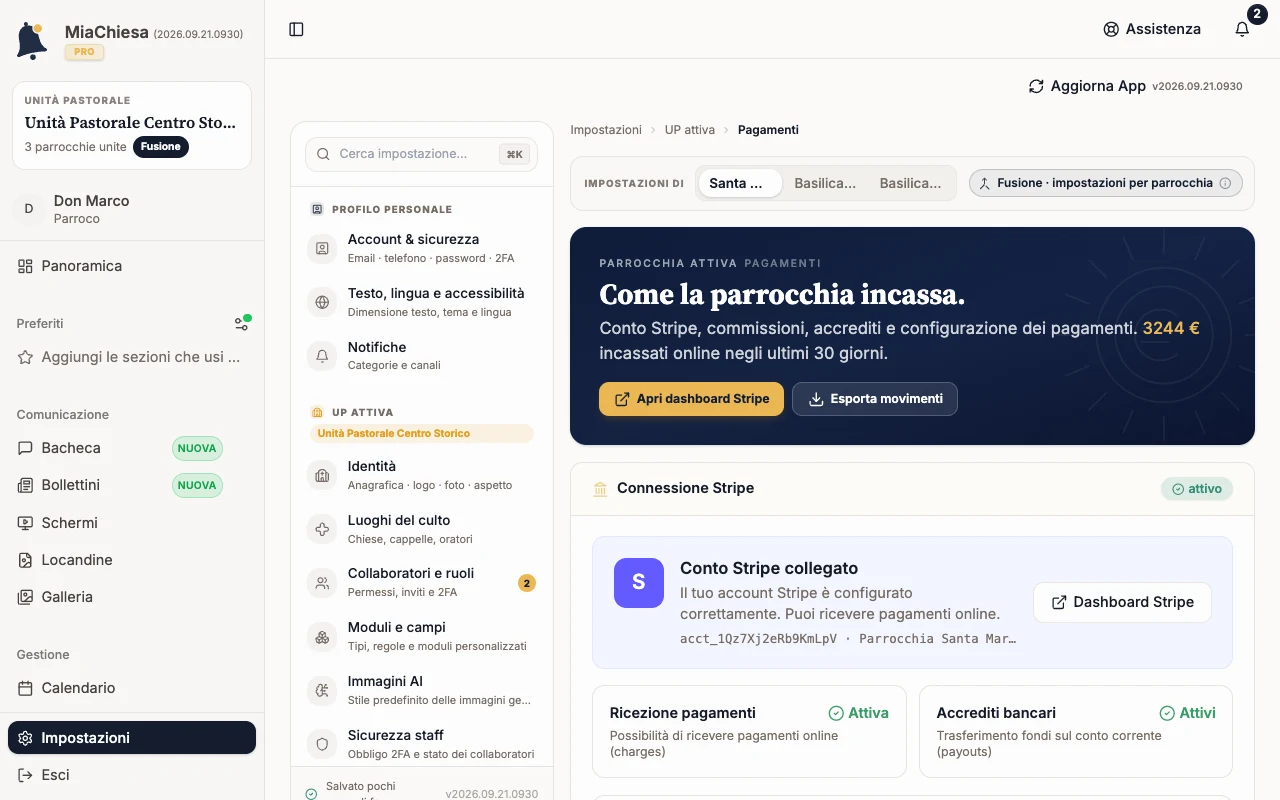This screenshot has width=1280, height=800.
Task: Click the Sicurezza staff shield icon
Action: (x=322, y=744)
